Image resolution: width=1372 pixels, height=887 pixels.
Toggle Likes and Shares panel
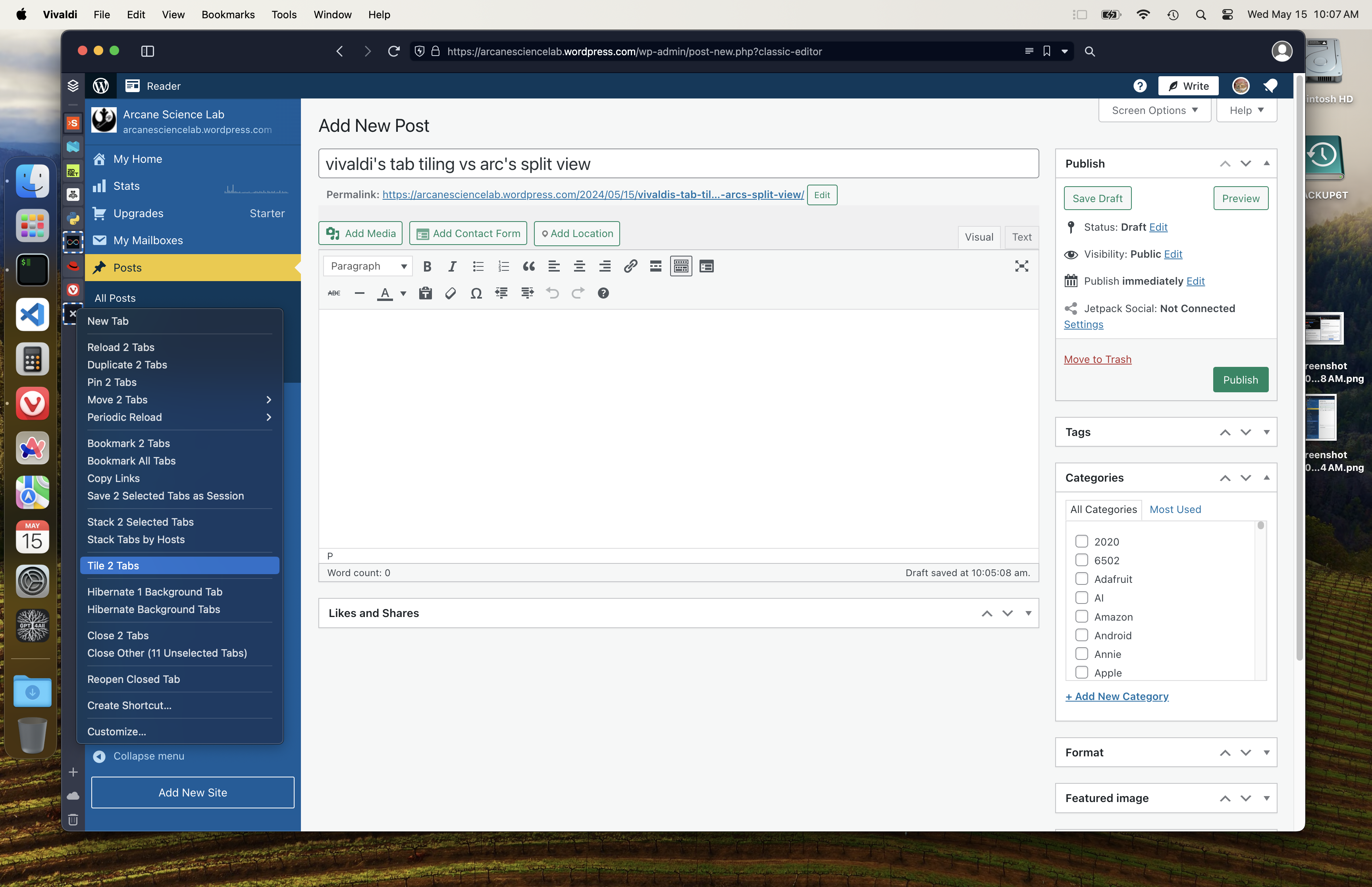pyautogui.click(x=1028, y=613)
